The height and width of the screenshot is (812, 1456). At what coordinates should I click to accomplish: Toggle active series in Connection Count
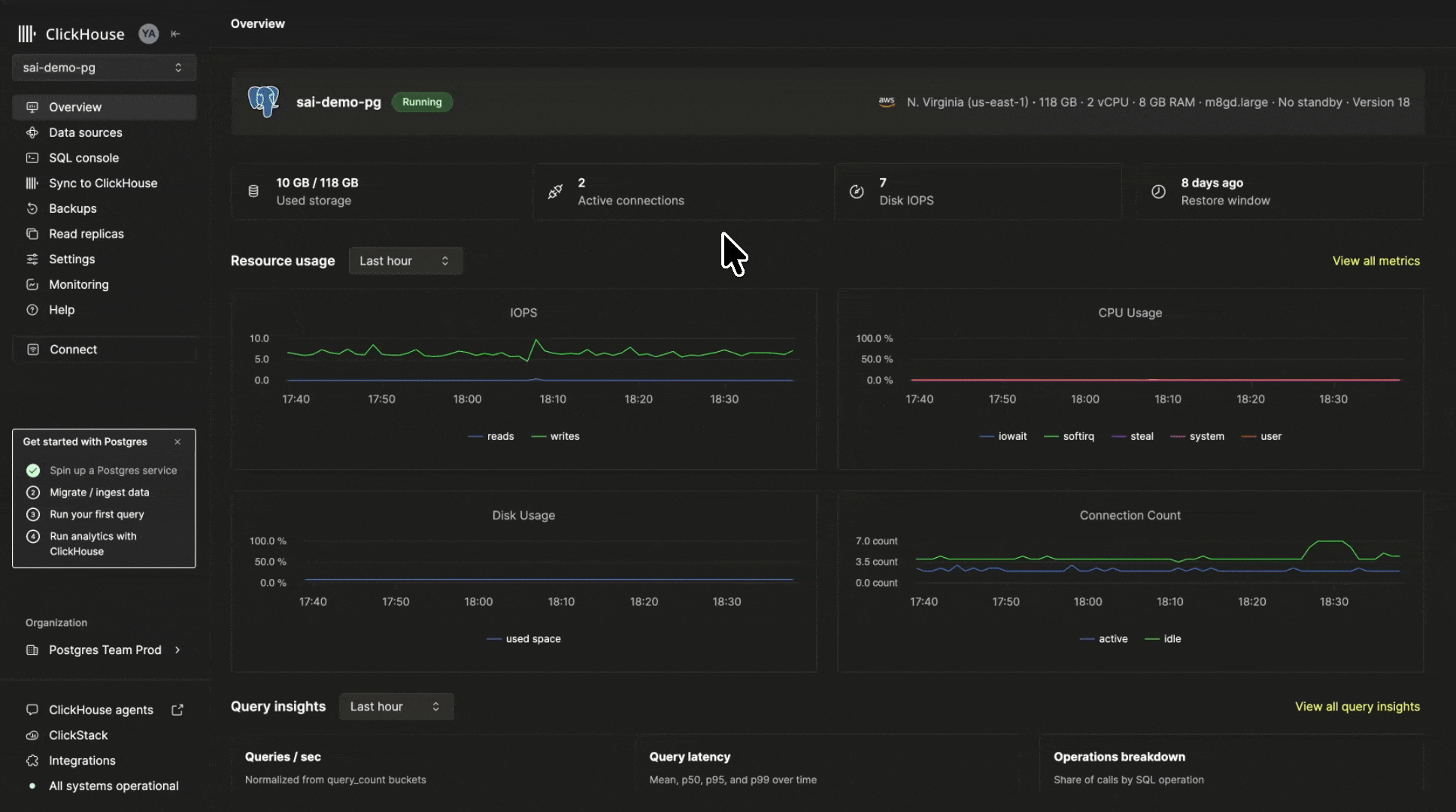[1103, 639]
